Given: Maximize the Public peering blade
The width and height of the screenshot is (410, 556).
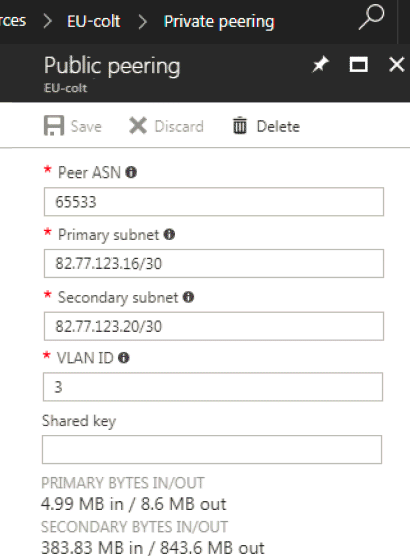Looking at the screenshot, I should pos(358,65).
